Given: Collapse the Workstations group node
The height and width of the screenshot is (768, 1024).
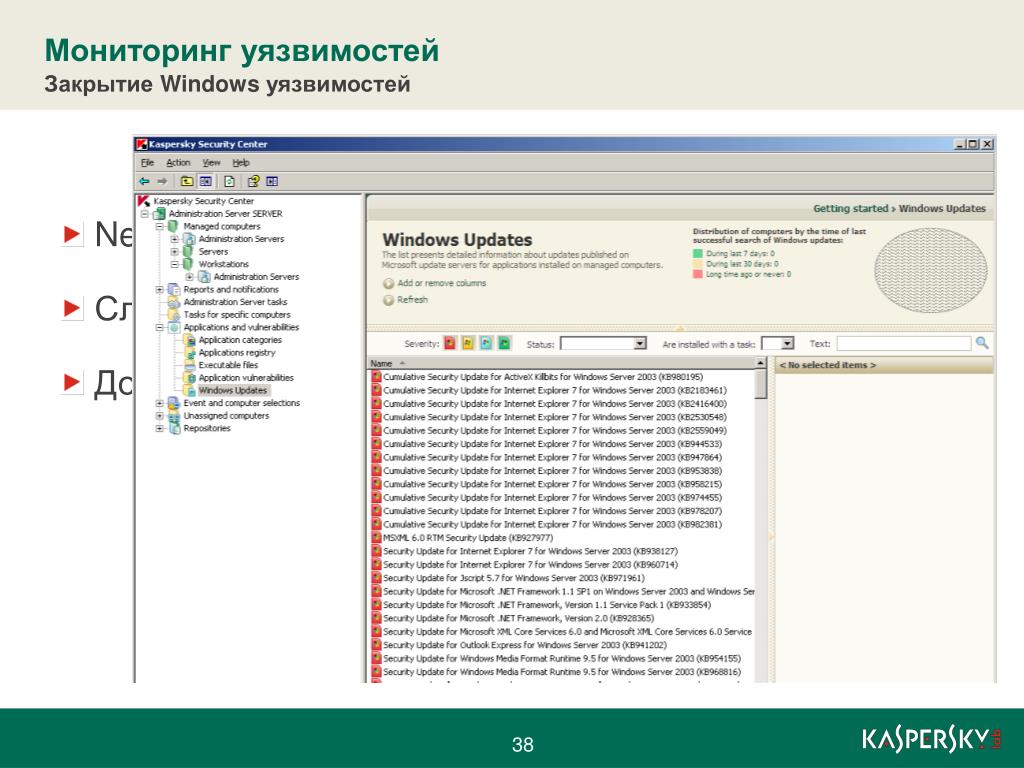Looking at the screenshot, I should coord(174,264).
